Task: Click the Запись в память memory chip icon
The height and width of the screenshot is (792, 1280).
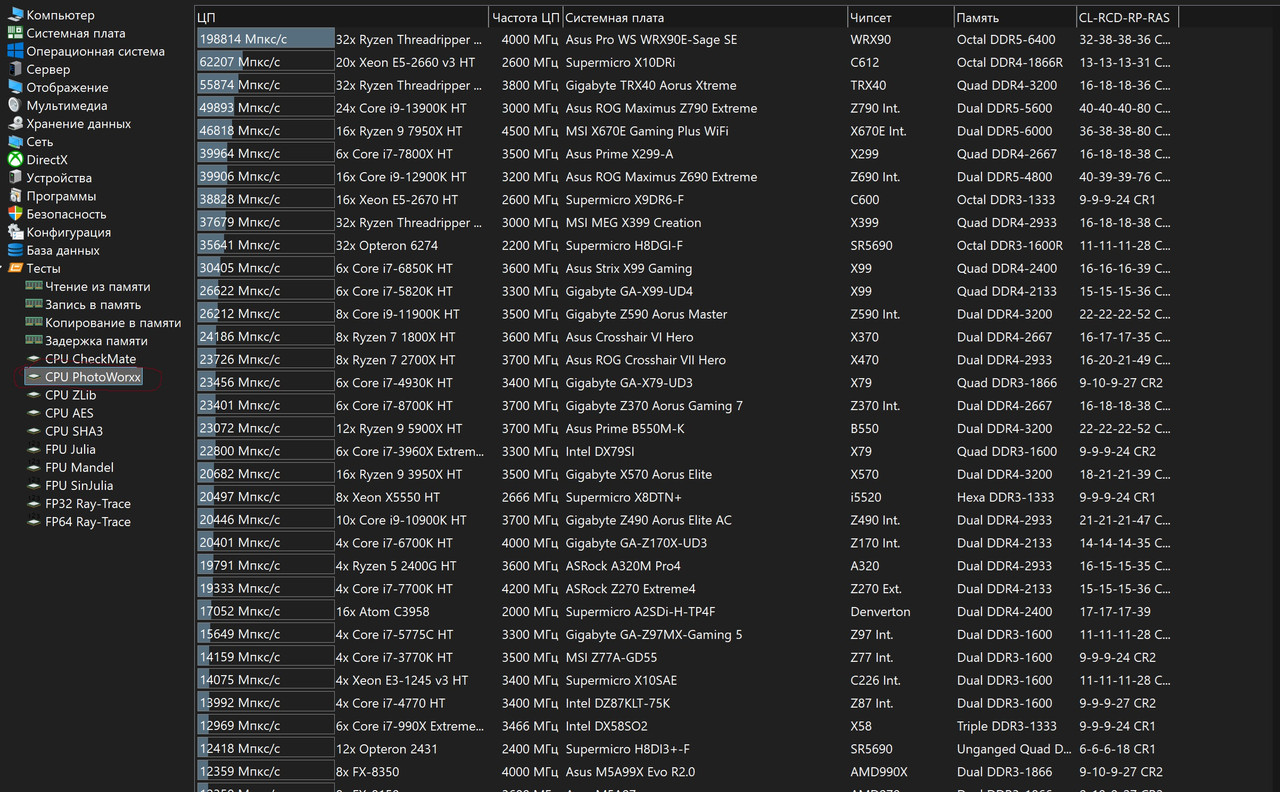Action: coord(34,304)
